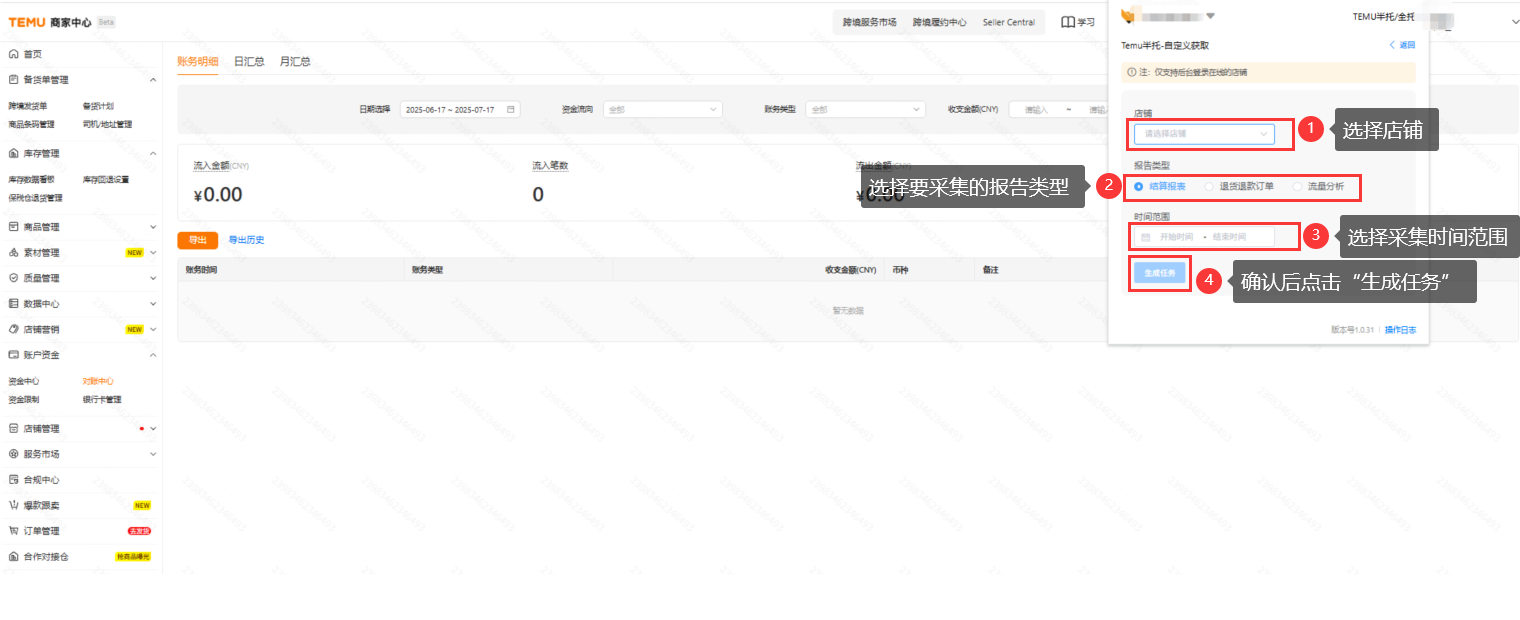Click the 爆款跟卖 basket icon
The height and width of the screenshot is (620, 1520).
tap(13, 505)
